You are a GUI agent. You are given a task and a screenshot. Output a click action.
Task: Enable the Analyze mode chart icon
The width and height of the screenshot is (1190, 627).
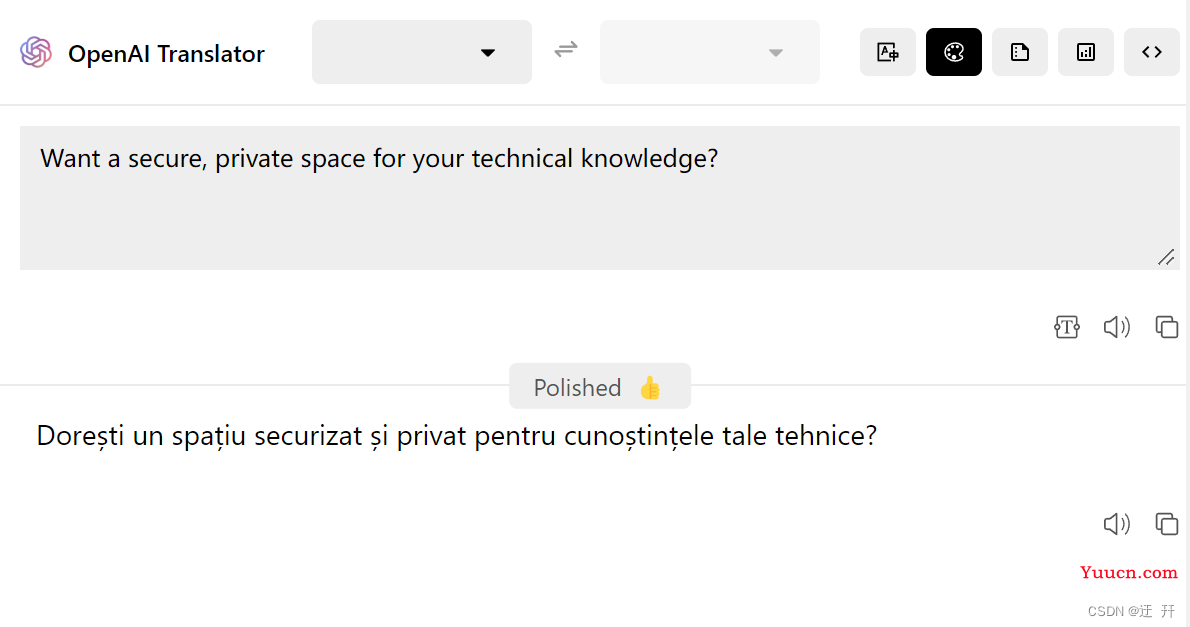tap(1085, 52)
